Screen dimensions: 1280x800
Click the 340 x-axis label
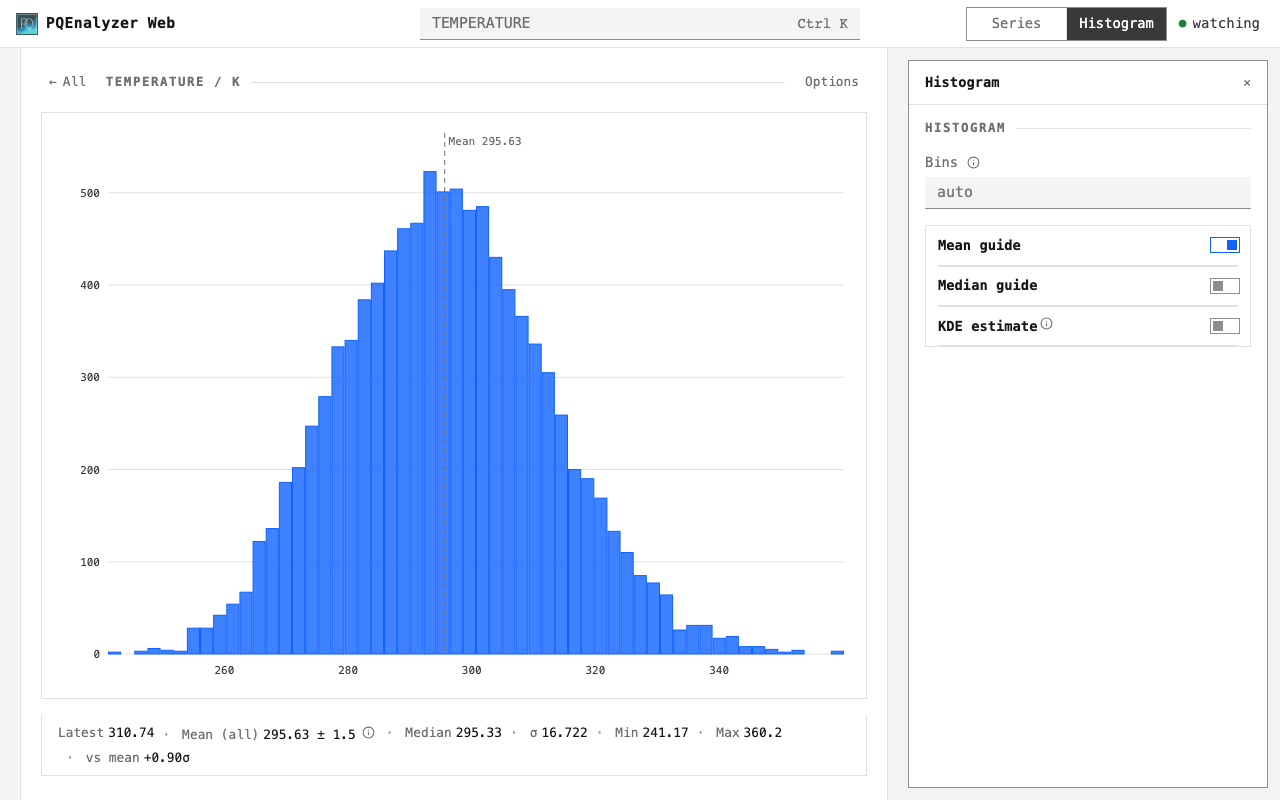[719, 670]
